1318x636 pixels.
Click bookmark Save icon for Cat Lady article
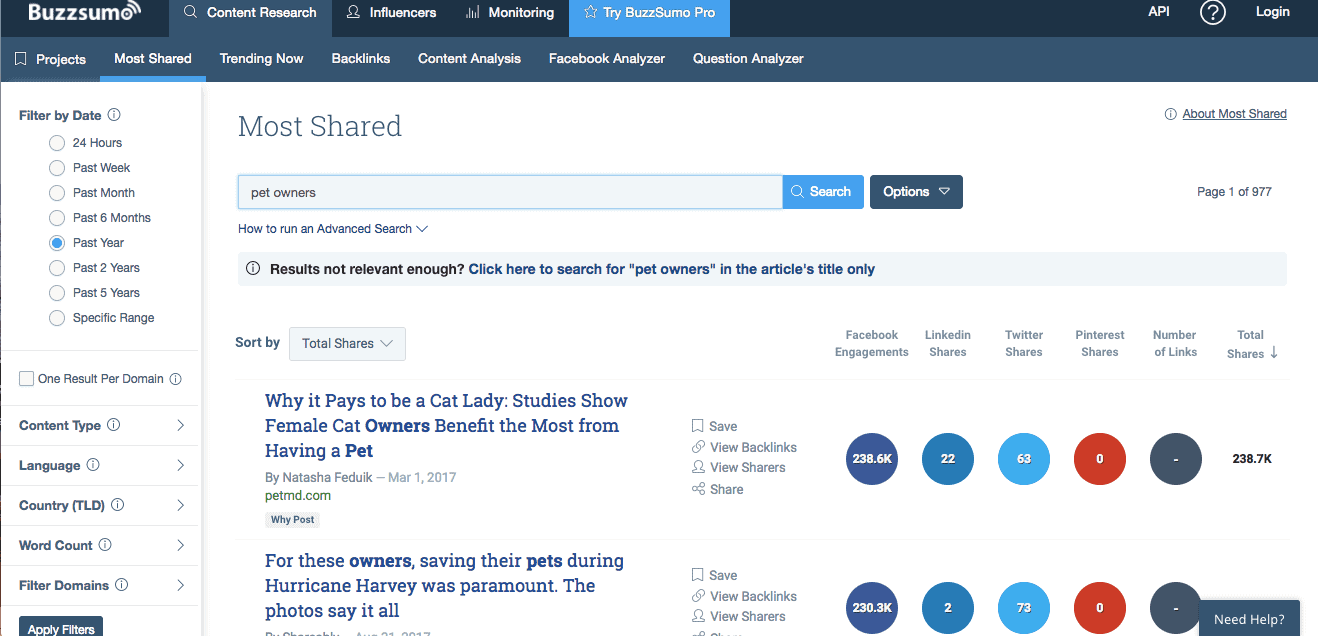point(698,426)
